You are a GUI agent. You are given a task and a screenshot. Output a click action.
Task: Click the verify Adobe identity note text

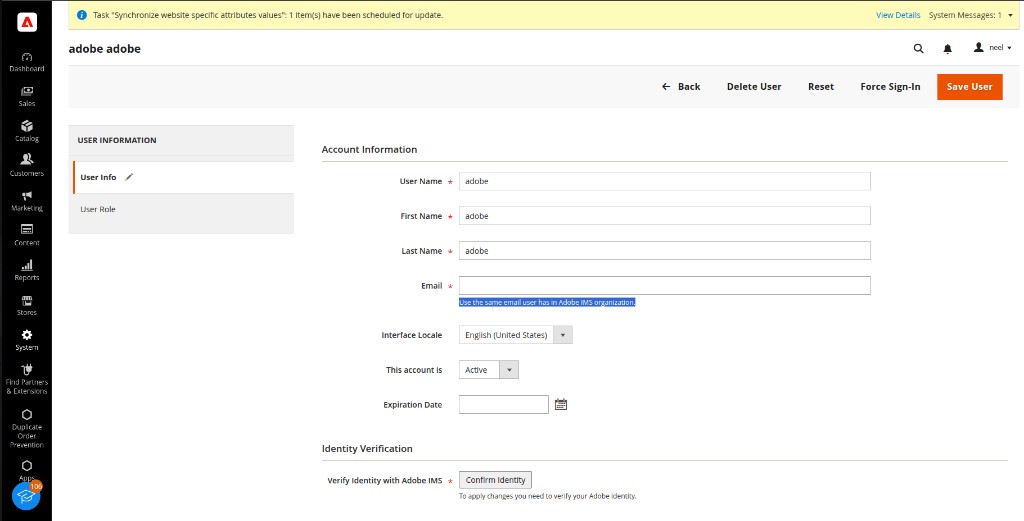[547, 496]
